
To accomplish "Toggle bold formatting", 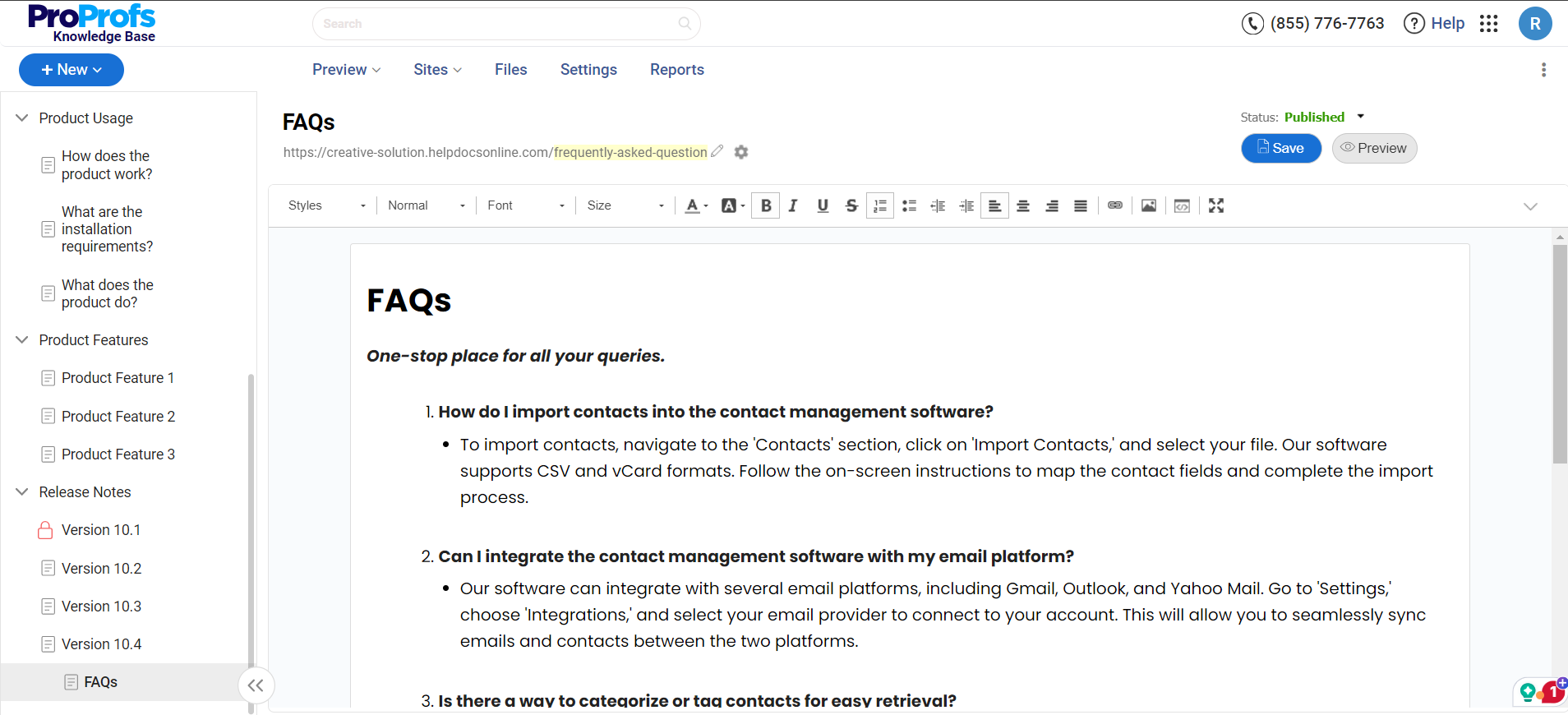I will click(x=766, y=205).
